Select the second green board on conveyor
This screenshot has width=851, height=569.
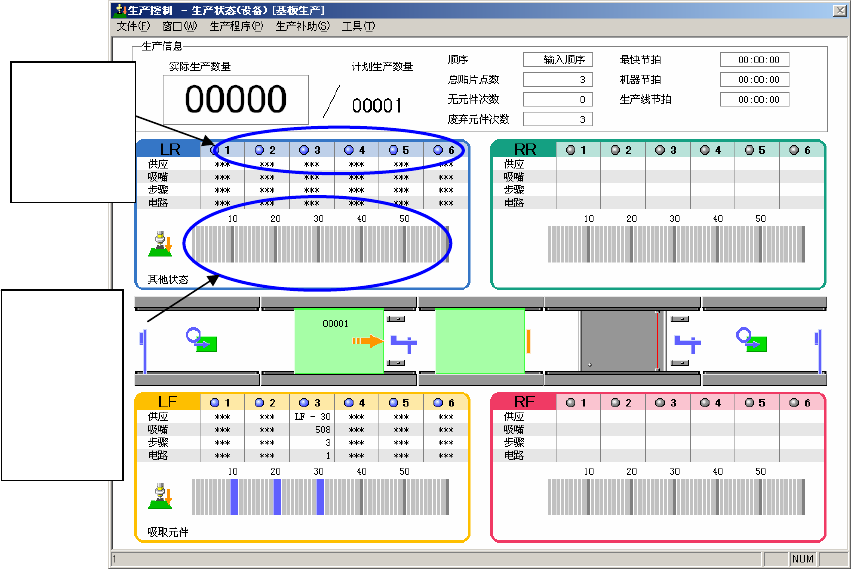tap(480, 341)
